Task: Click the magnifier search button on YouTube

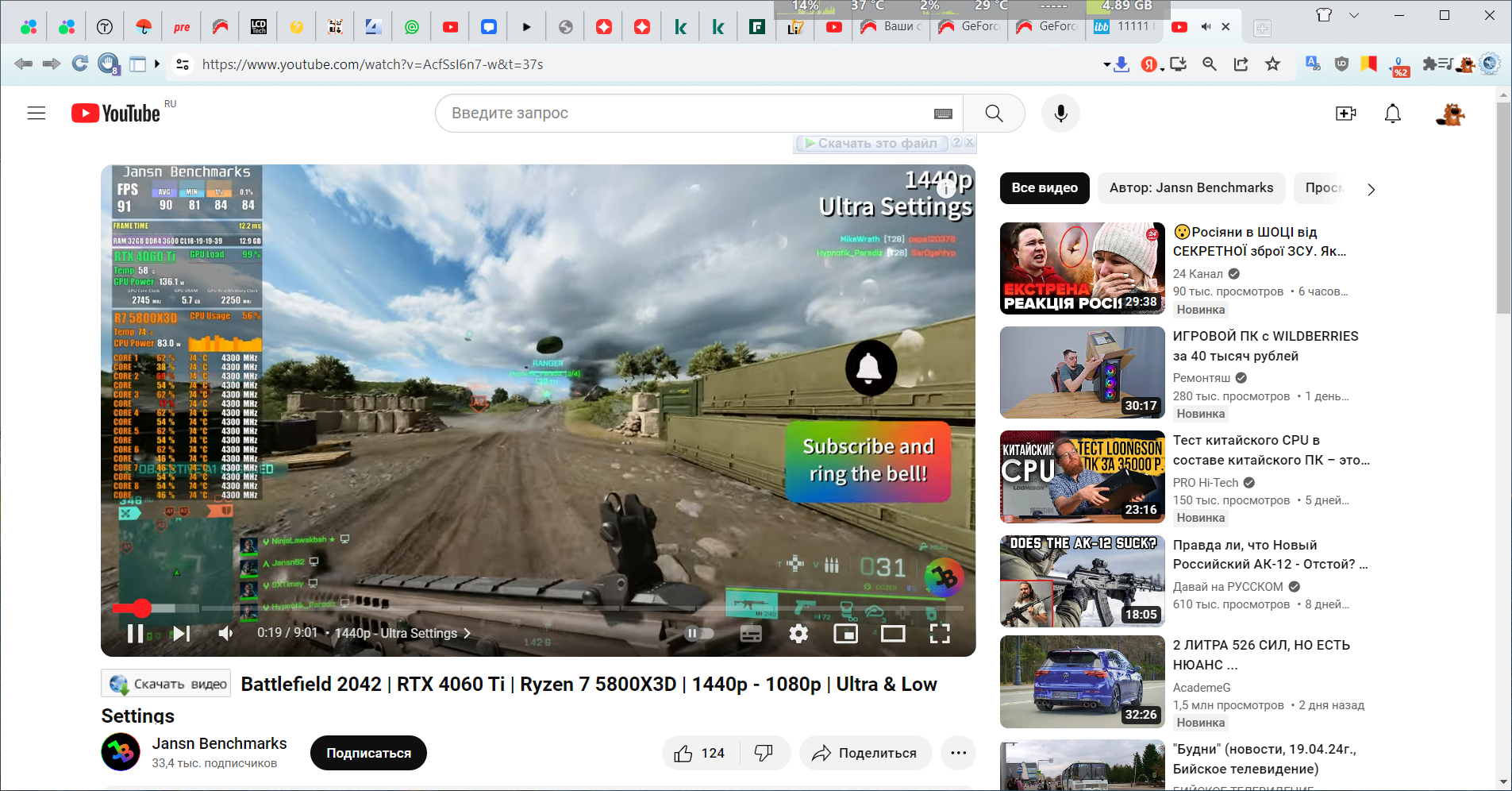Action: point(994,114)
